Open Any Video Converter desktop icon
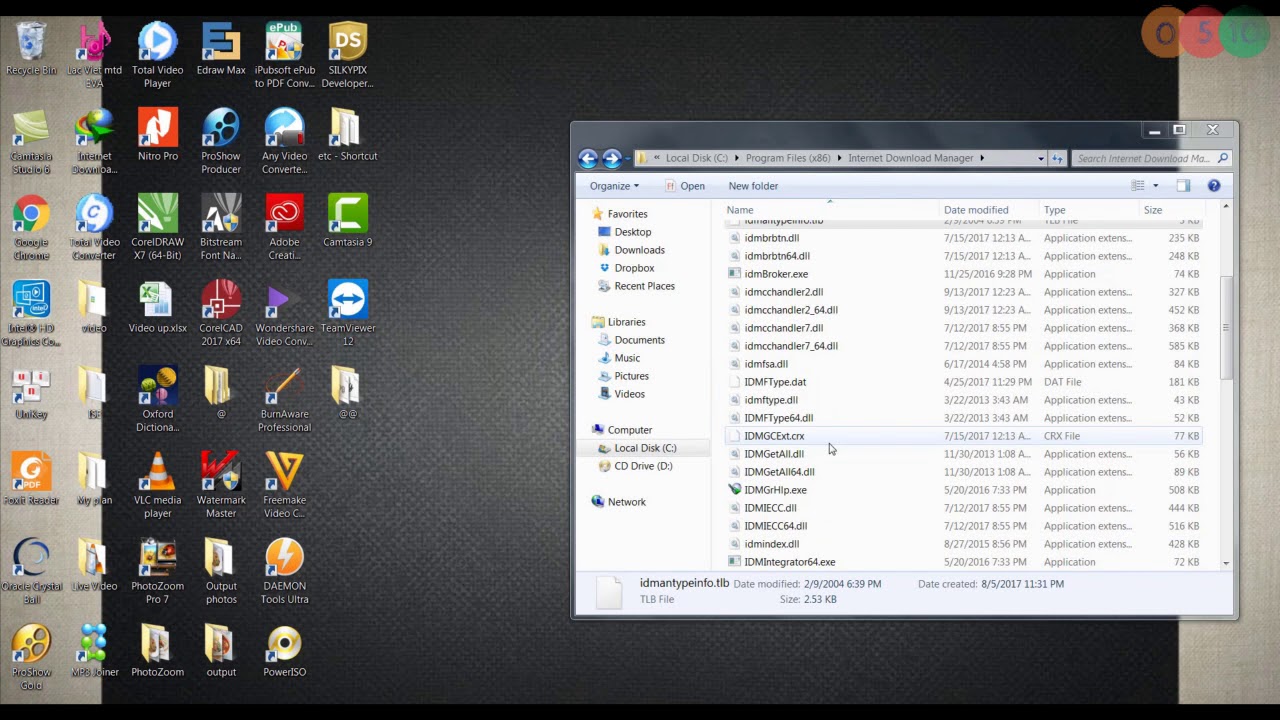Screen dimensions: 1280x720 (x=284, y=141)
